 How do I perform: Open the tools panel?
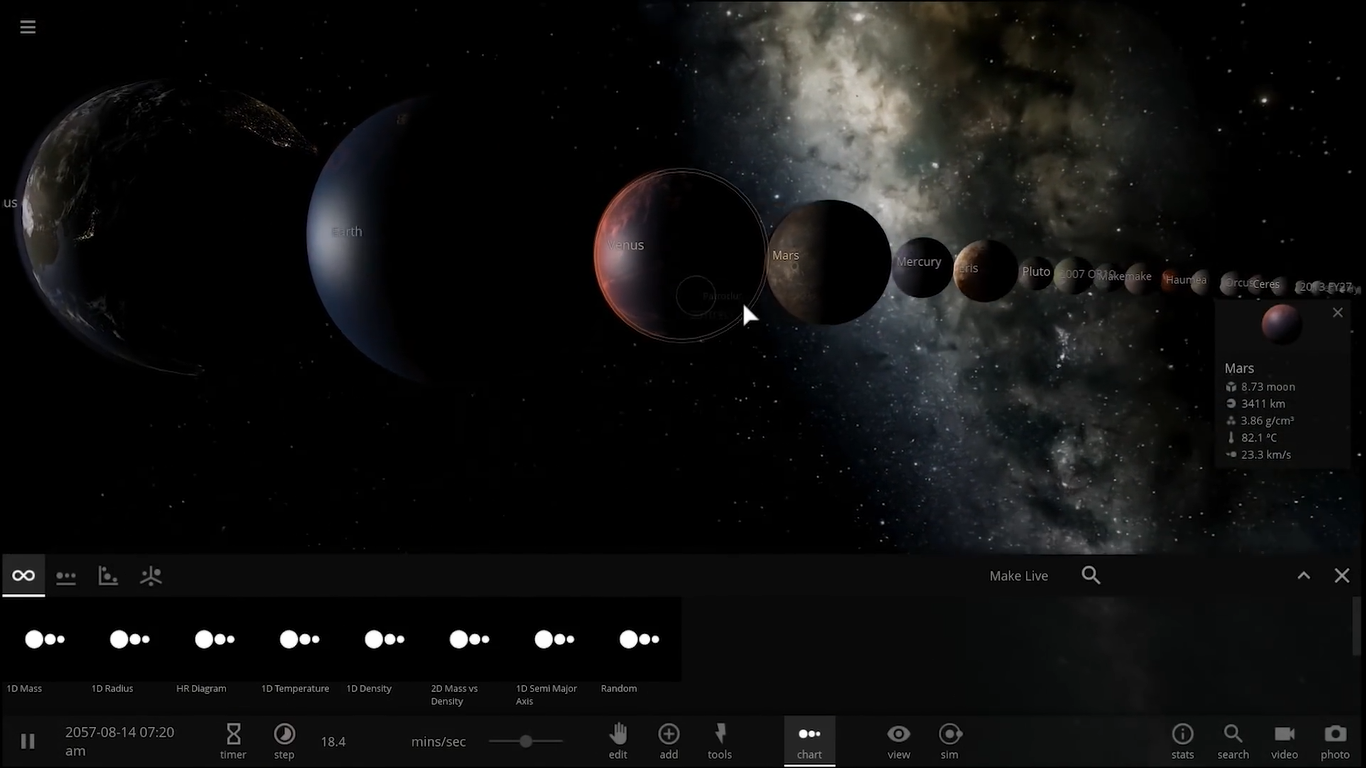(720, 740)
